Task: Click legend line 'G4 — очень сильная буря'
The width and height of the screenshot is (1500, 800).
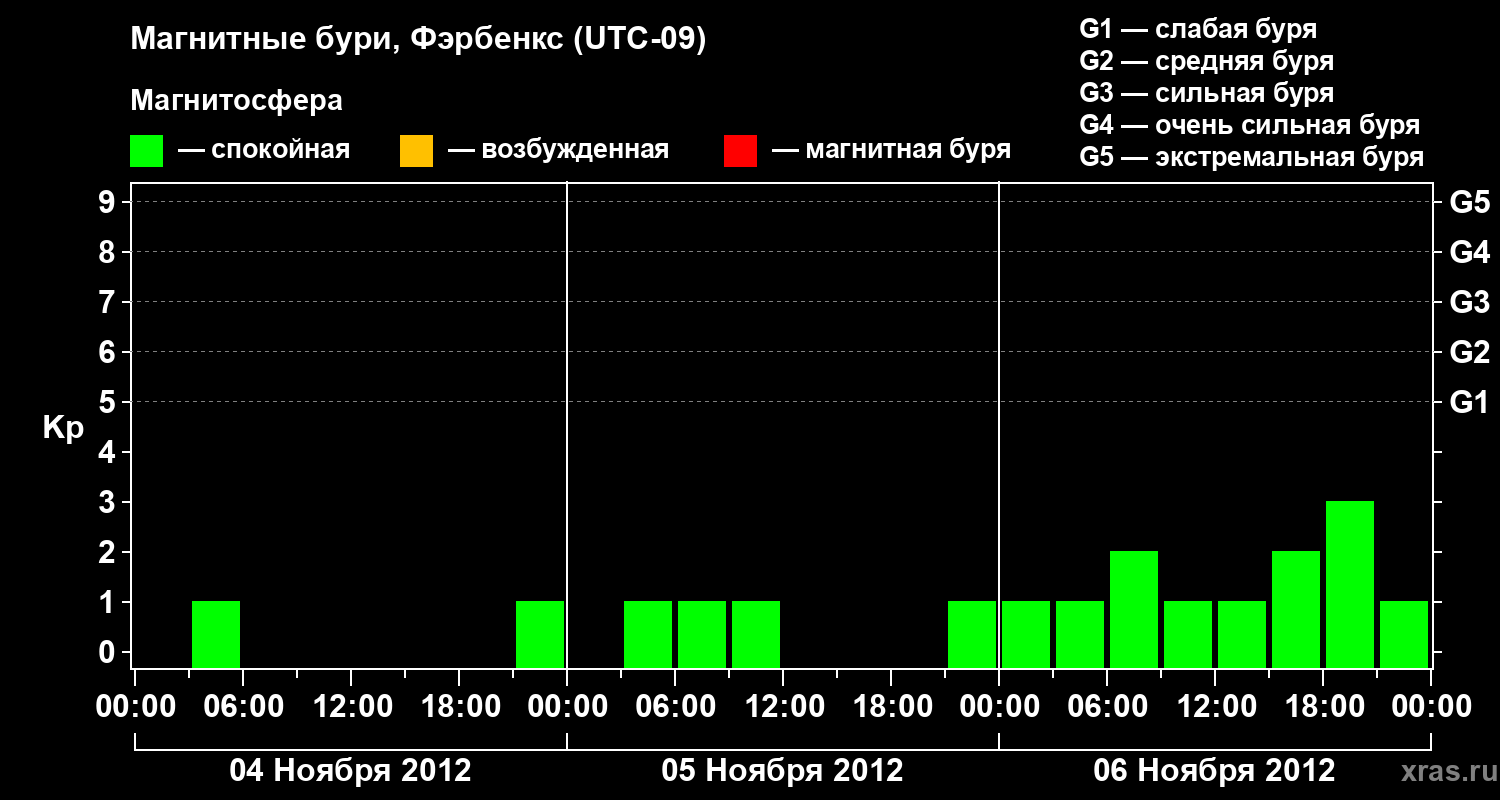Action: [1249, 125]
